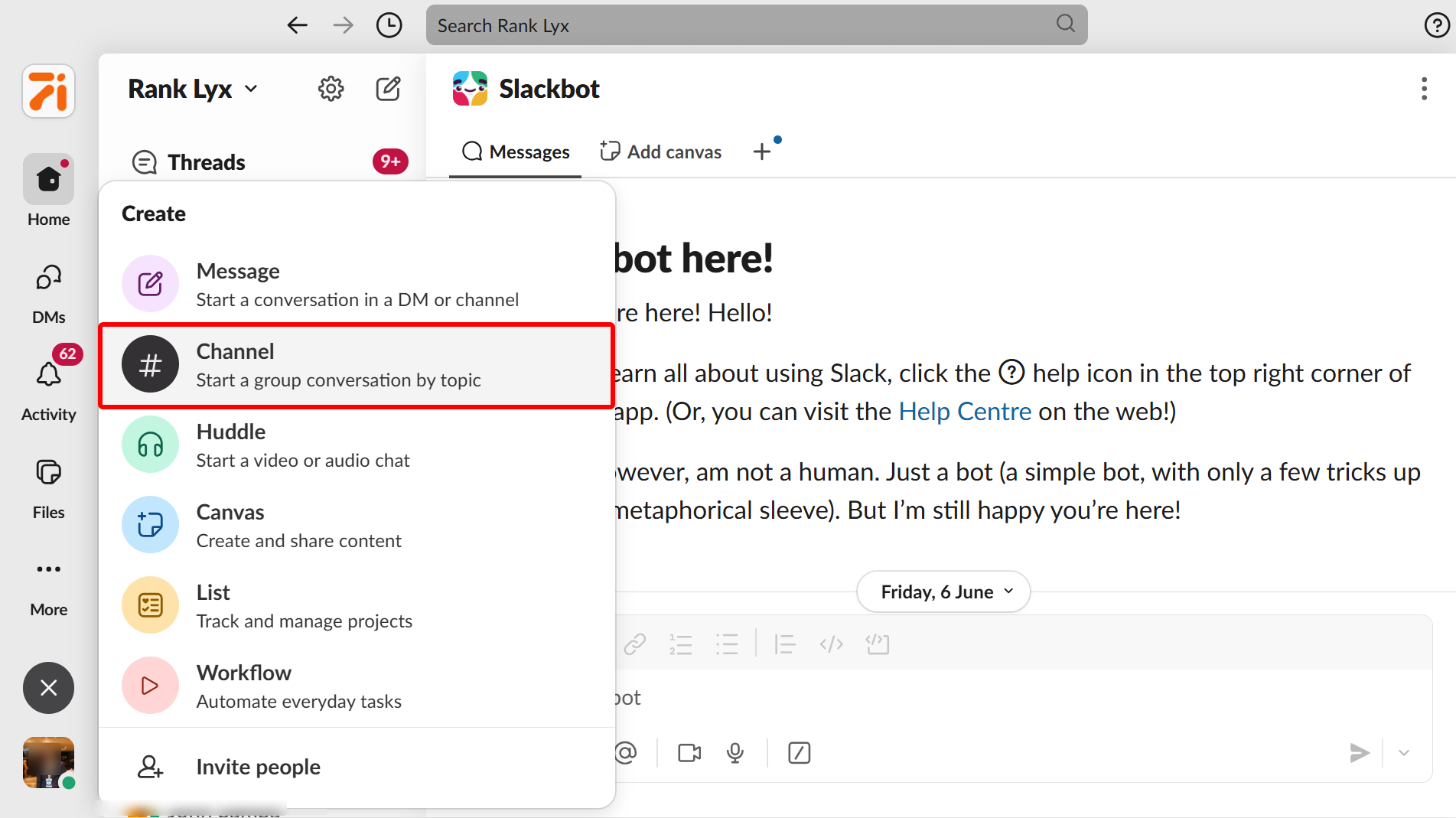Mention someone using the @ icon

click(x=627, y=753)
